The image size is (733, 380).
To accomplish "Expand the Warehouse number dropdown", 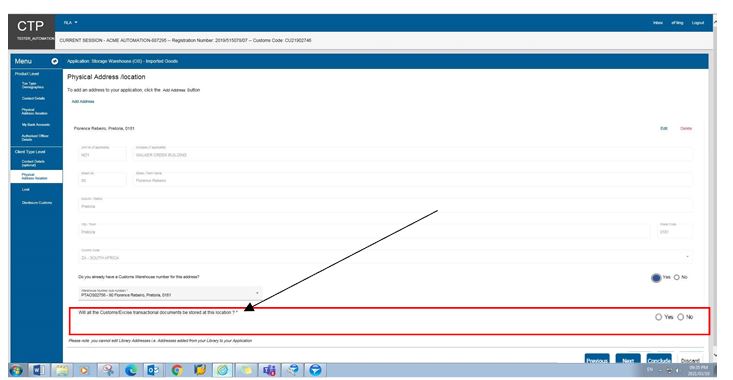I will 169,293.
